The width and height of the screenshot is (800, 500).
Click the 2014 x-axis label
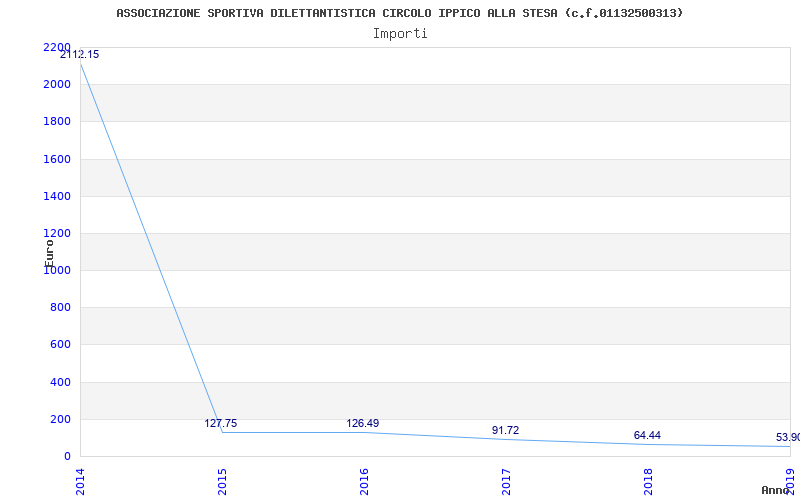(x=80, y=482)
